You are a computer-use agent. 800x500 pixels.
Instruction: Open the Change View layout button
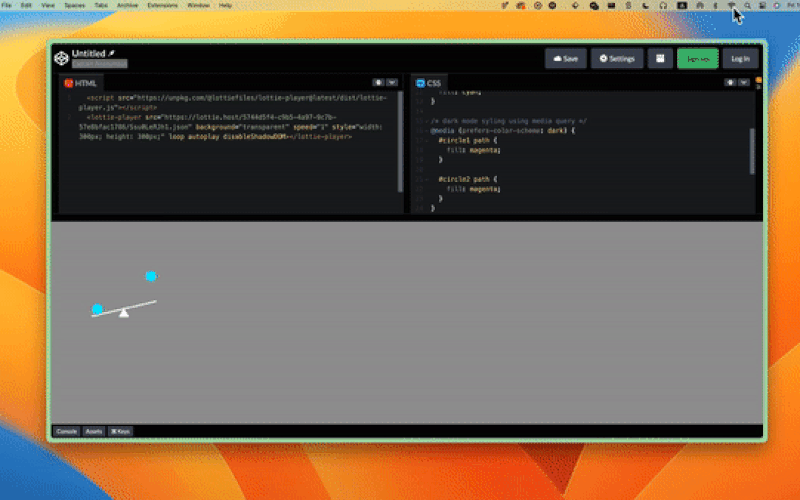[x=660, y=59]
